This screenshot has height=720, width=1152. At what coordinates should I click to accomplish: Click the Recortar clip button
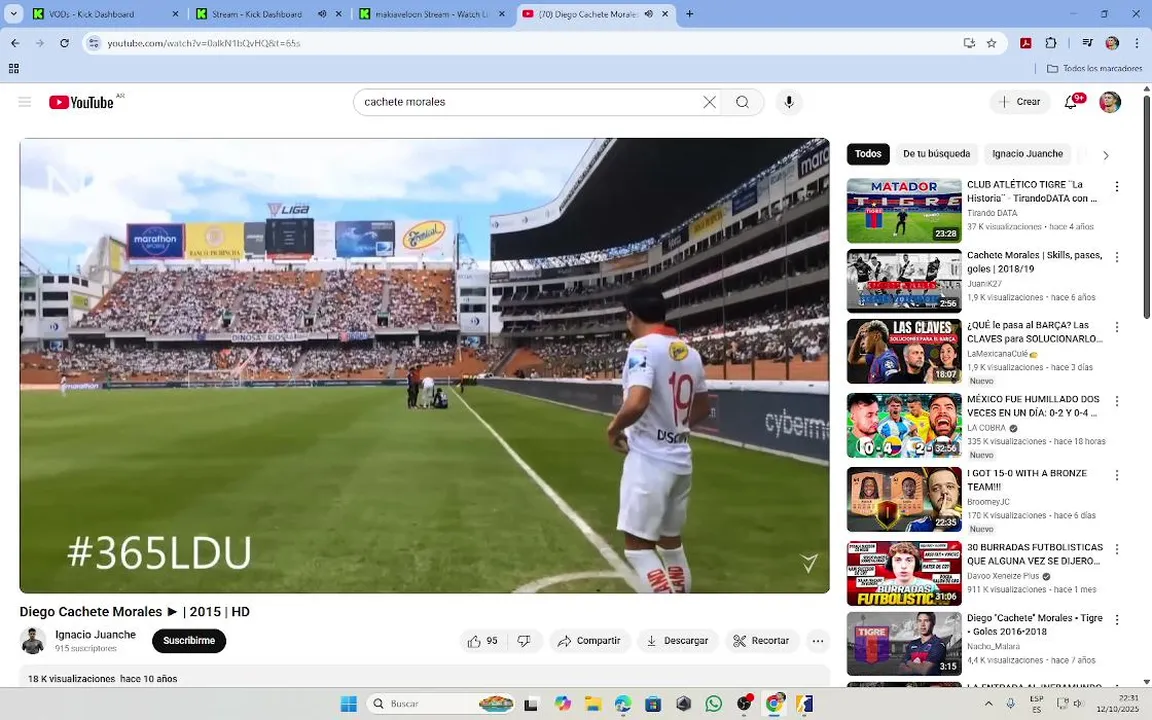pos(761,641)
